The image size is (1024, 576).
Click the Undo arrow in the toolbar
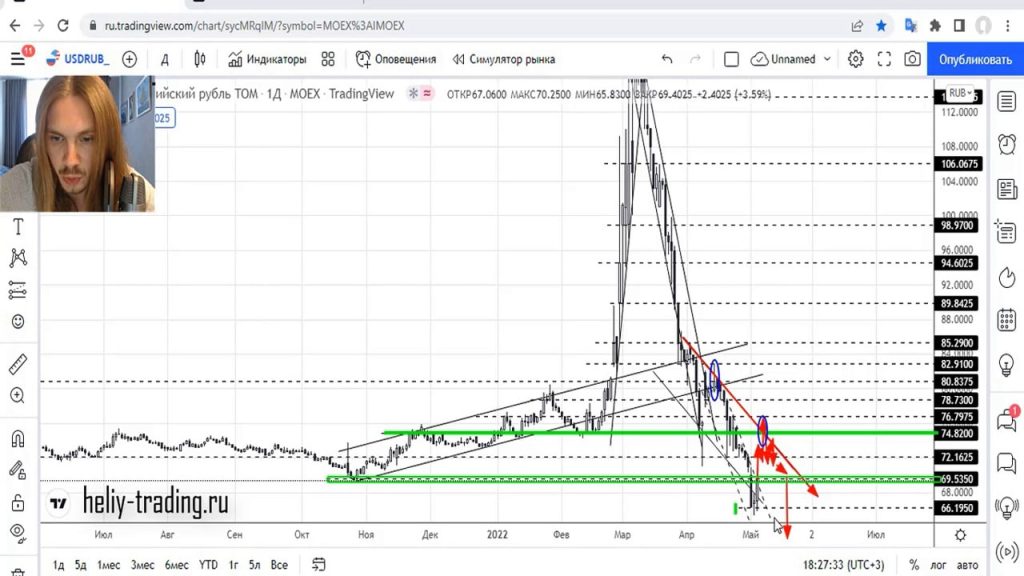[665, 58]
